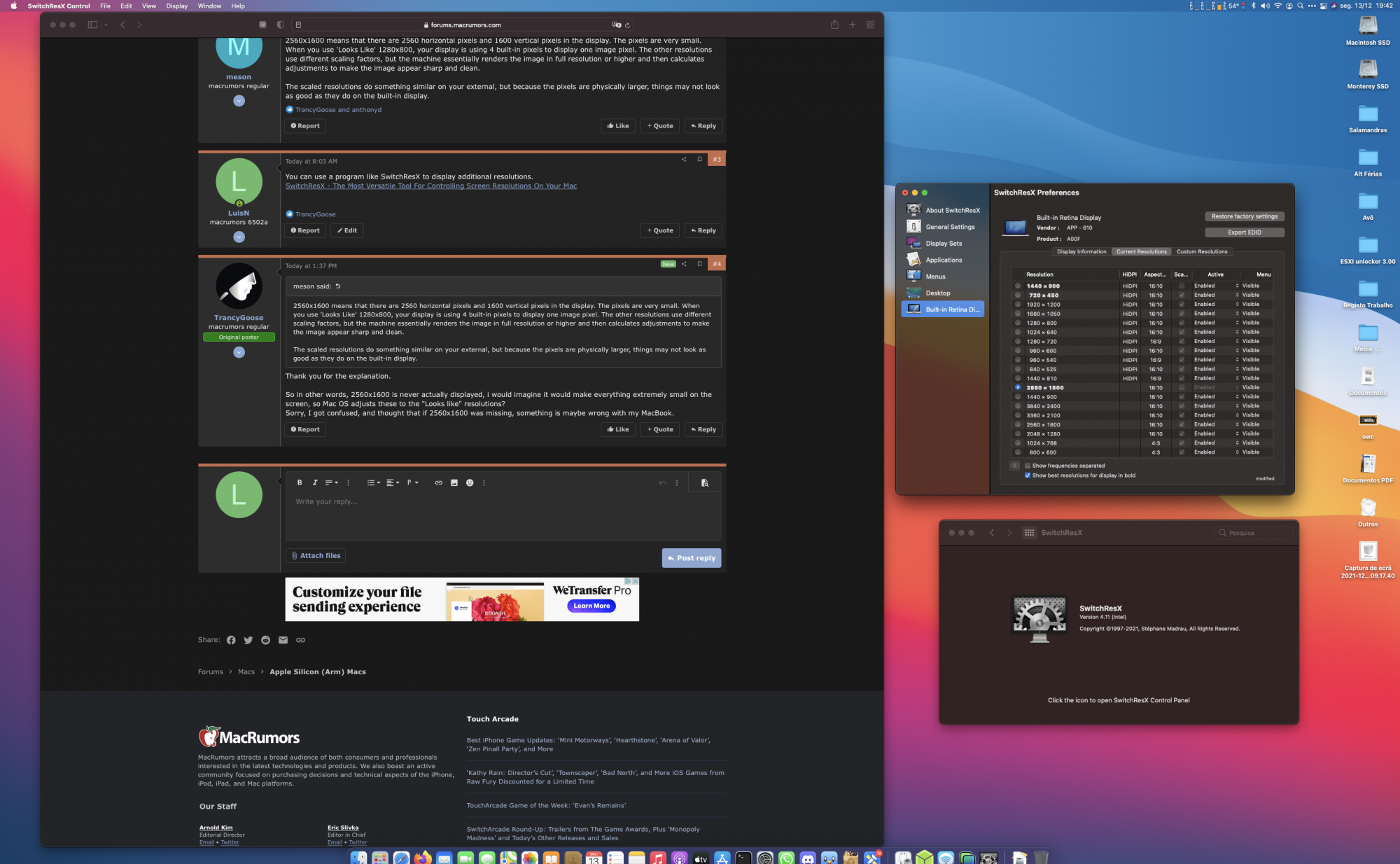Open the Display menu in menu bar
This screenshot has height=864, width=1400.
[x=176, y=6]
